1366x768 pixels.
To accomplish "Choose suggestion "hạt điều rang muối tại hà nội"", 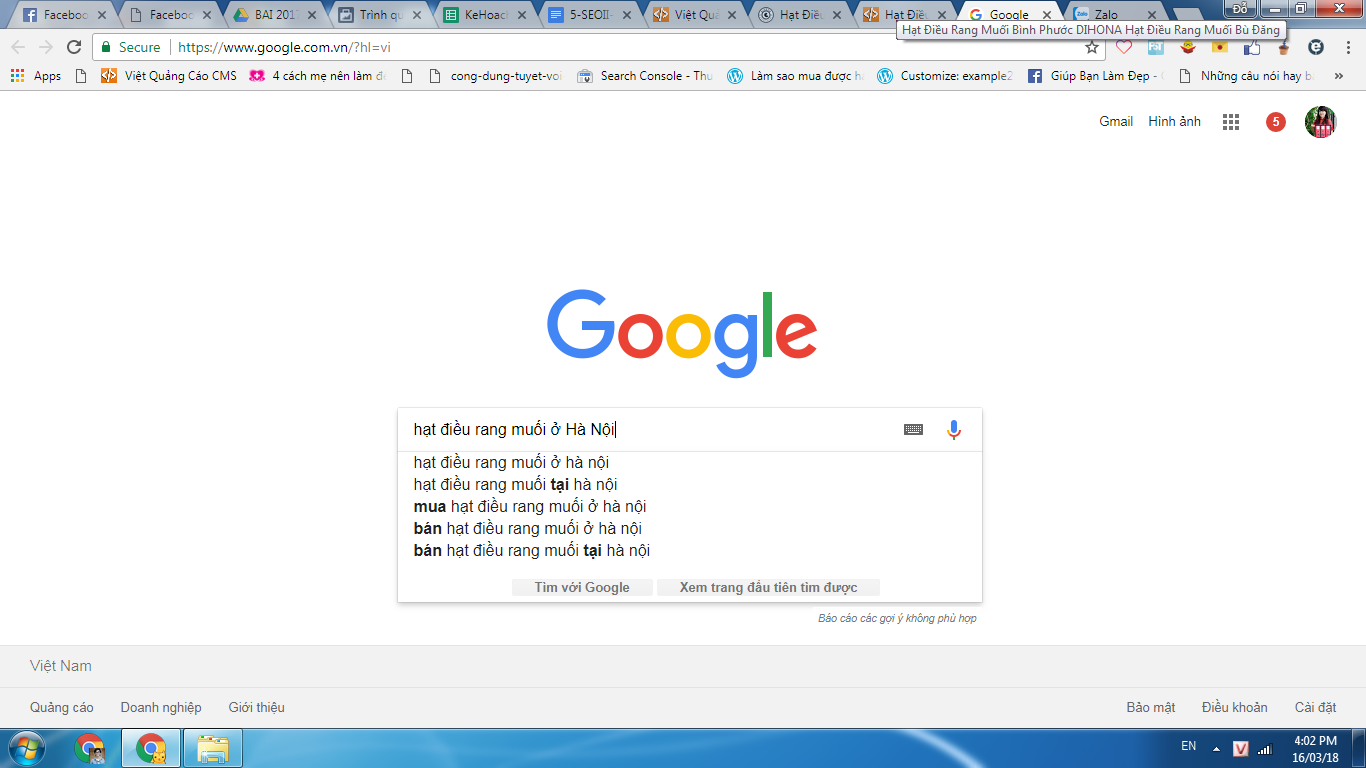I will pos(515,485).
